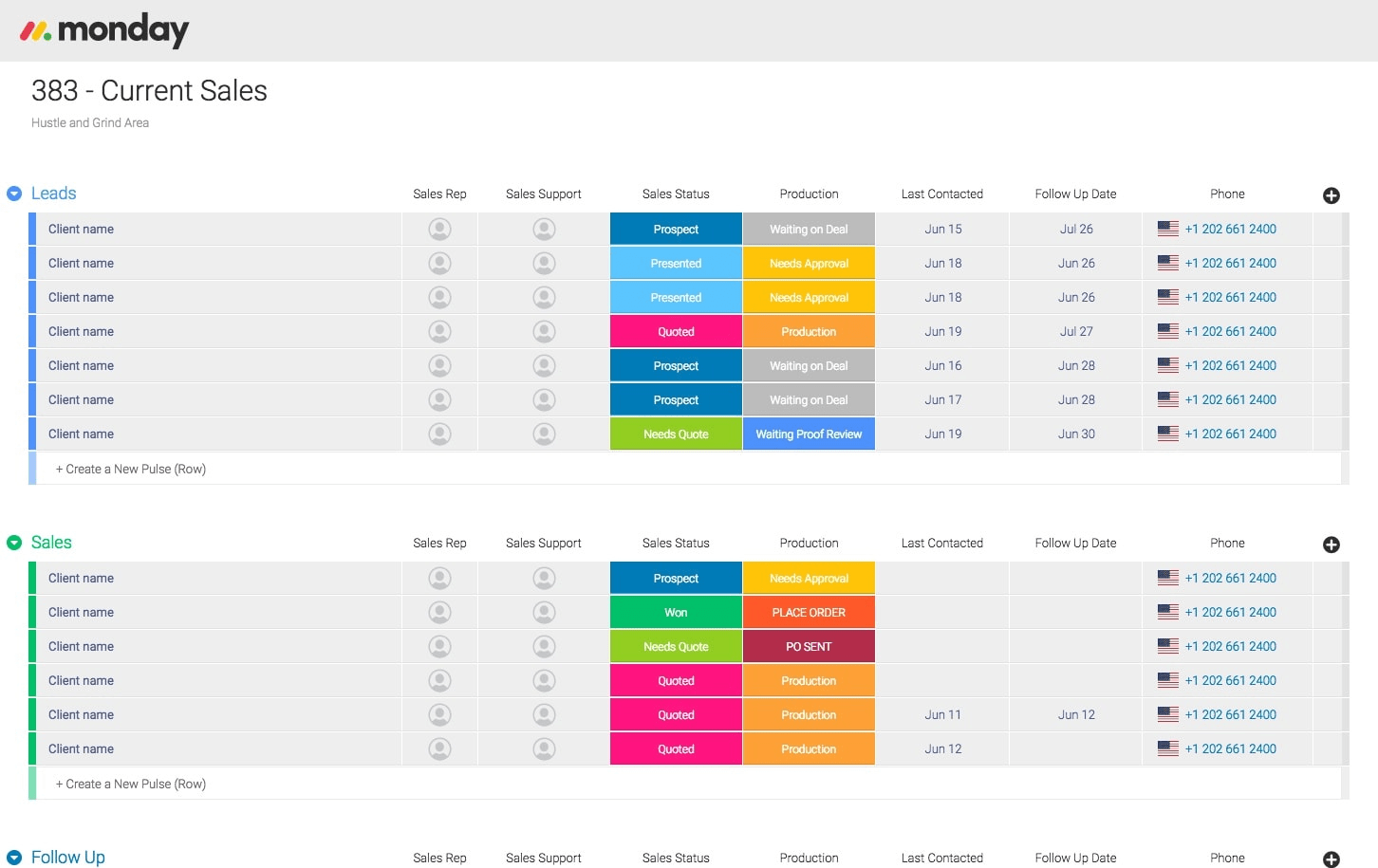Screen dimensions: 1378x868
Task: Open Needs Approval status in the Sales group
Action: click(809, 578)
